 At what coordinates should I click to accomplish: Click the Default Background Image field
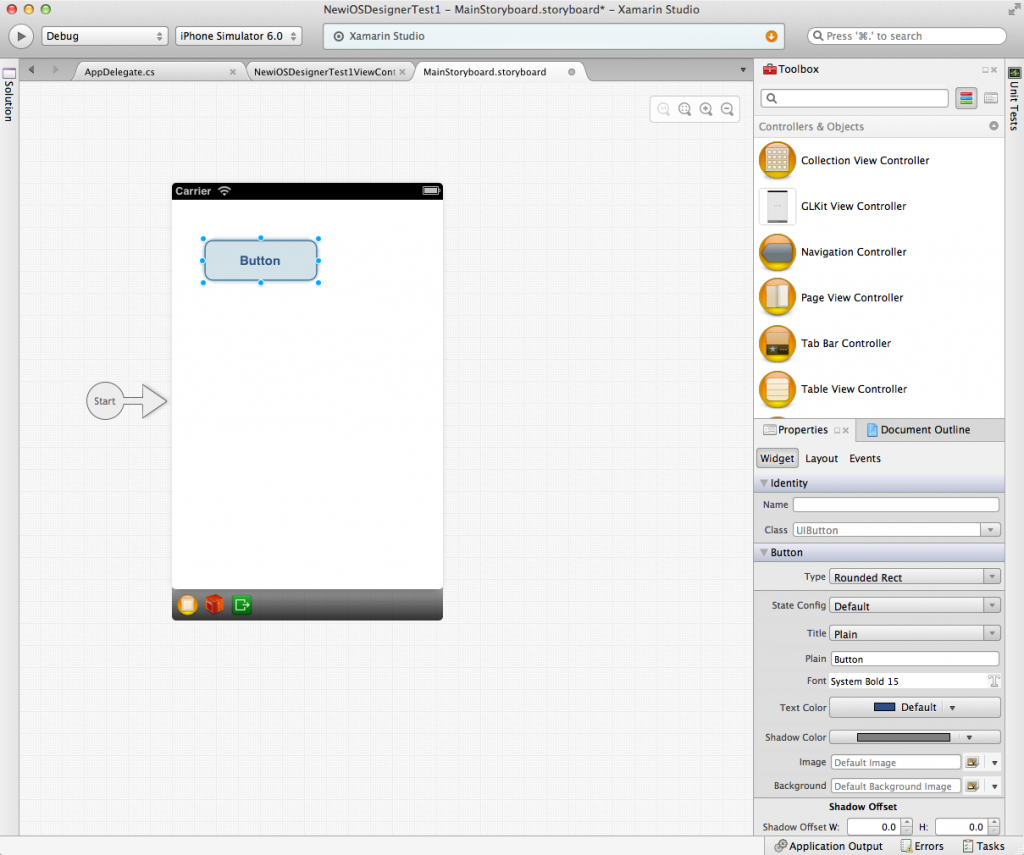(895, 786)
